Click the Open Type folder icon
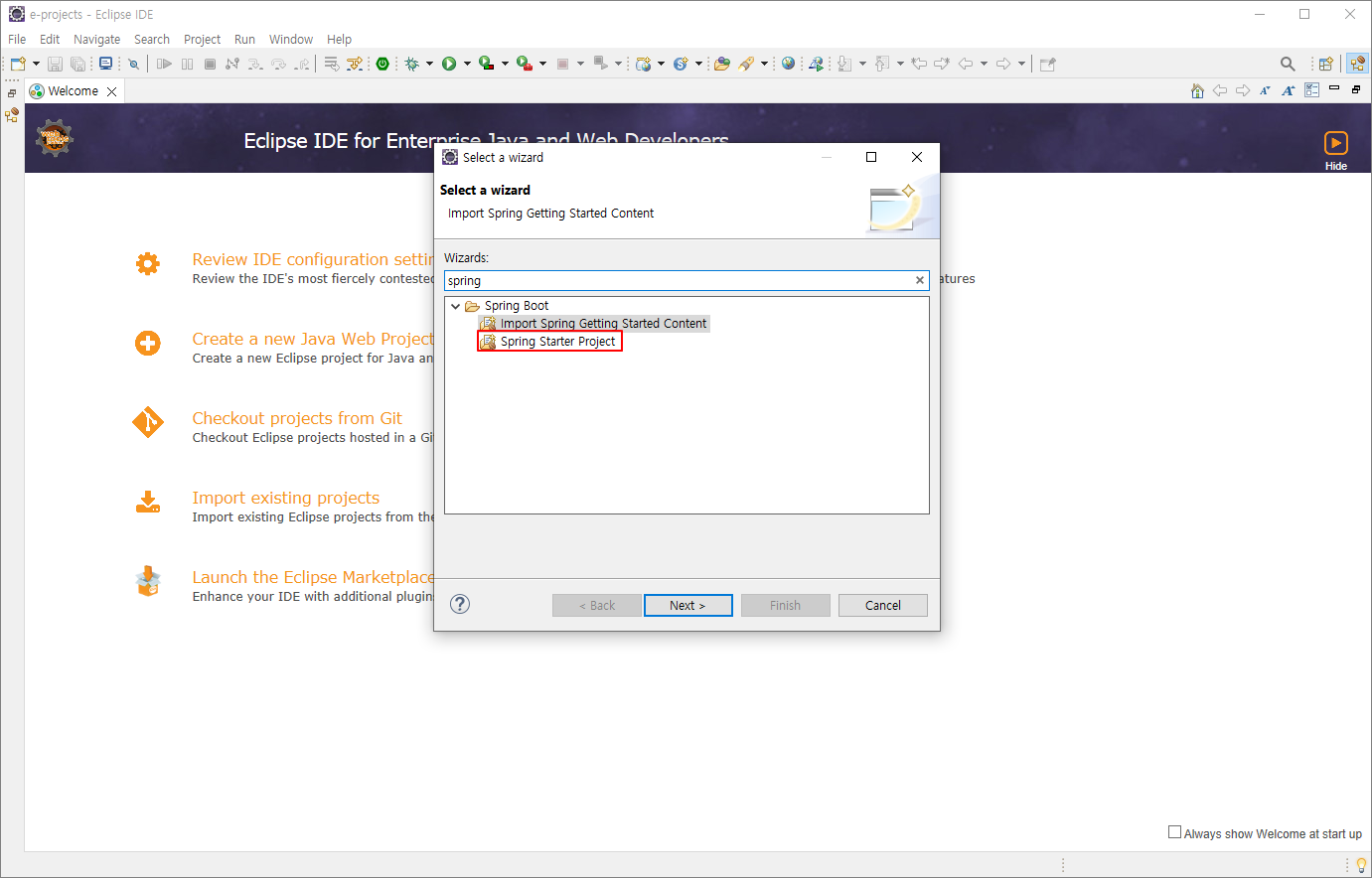The image size is (1372, 878). [x=722, y=64]
